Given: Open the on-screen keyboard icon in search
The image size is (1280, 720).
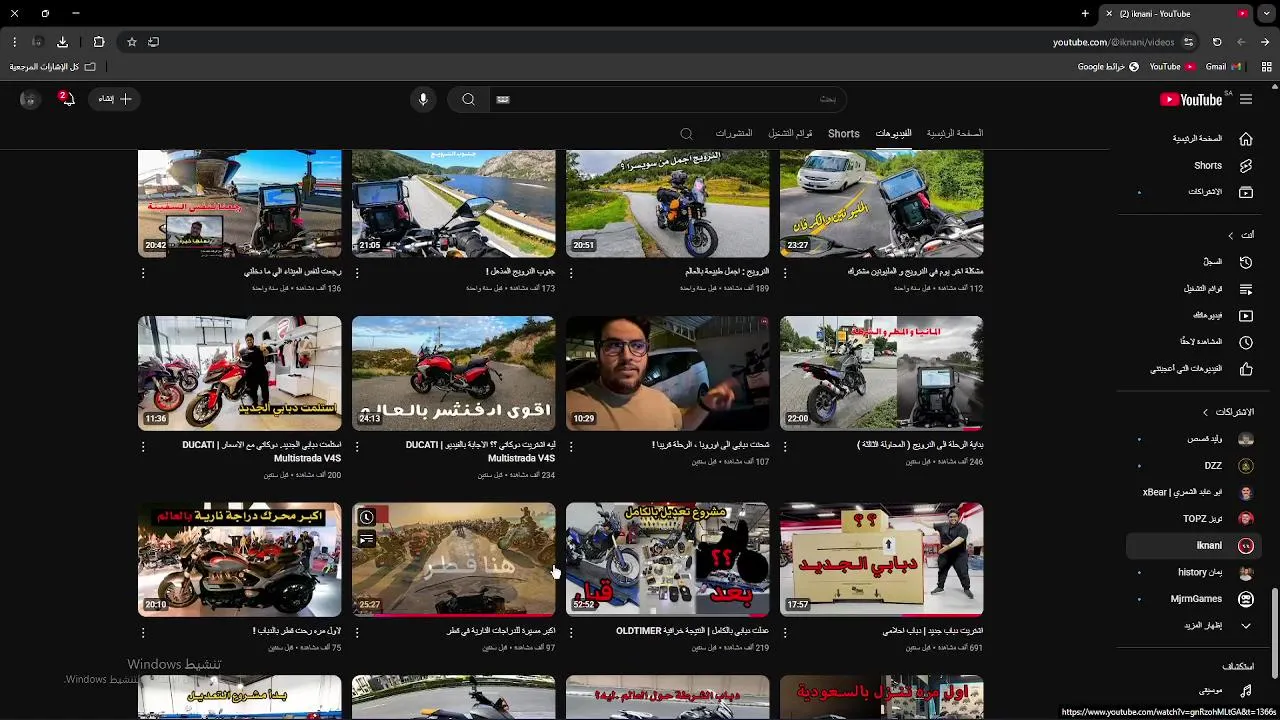Looking at the screenshot, I should 503,99.
